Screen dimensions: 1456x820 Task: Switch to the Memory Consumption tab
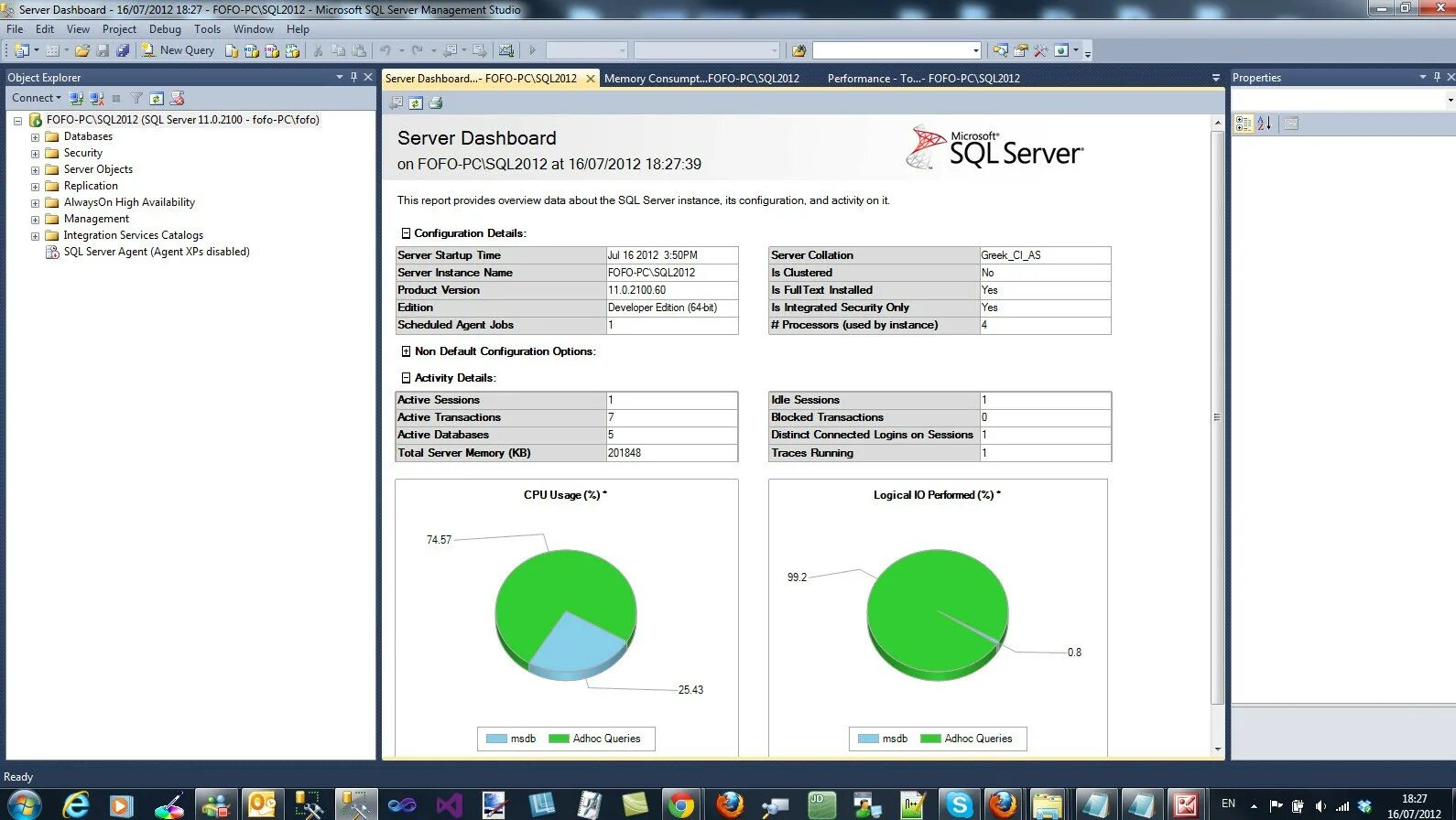701,79
